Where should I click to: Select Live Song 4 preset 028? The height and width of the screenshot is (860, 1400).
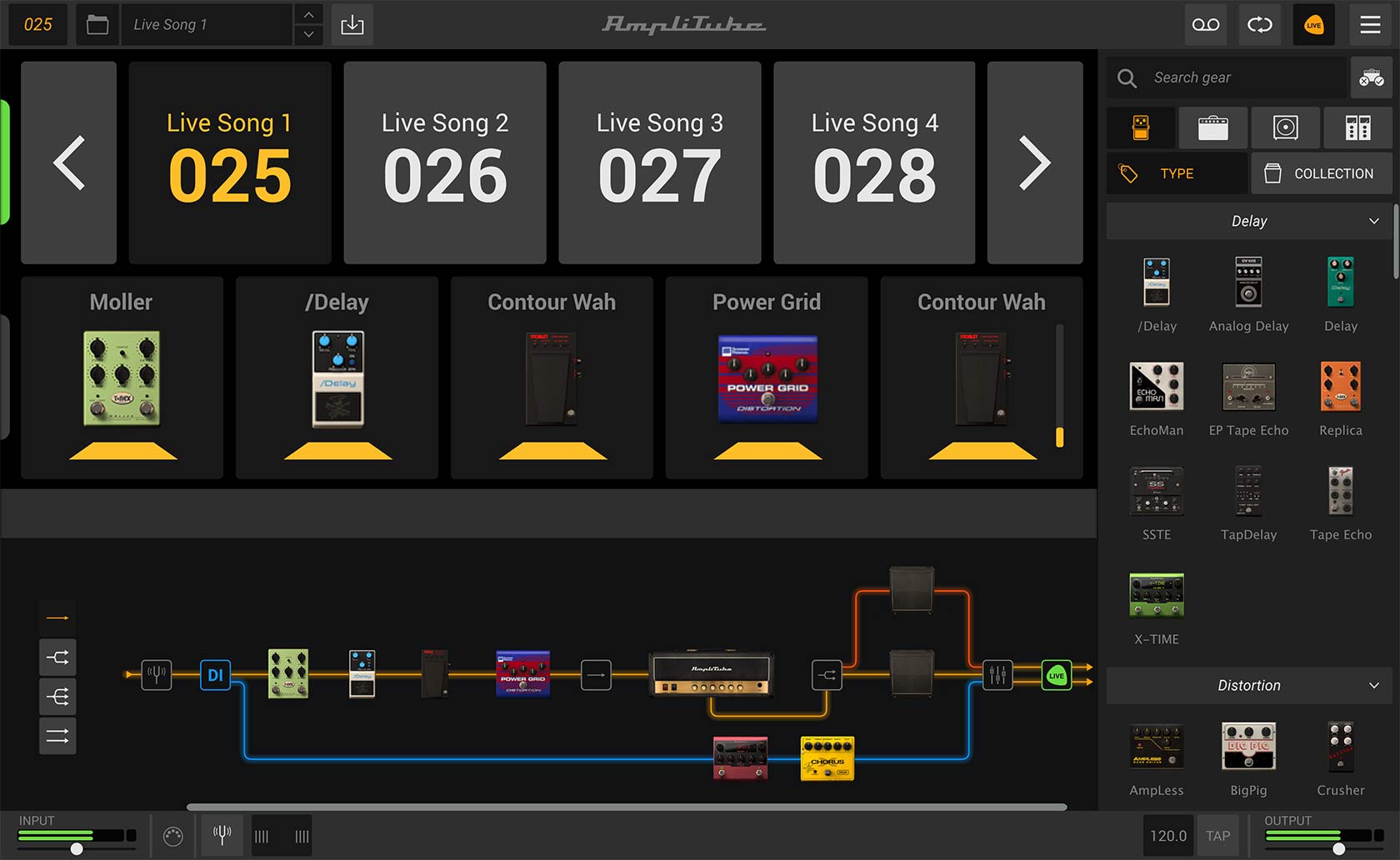(x=874, y=162)
